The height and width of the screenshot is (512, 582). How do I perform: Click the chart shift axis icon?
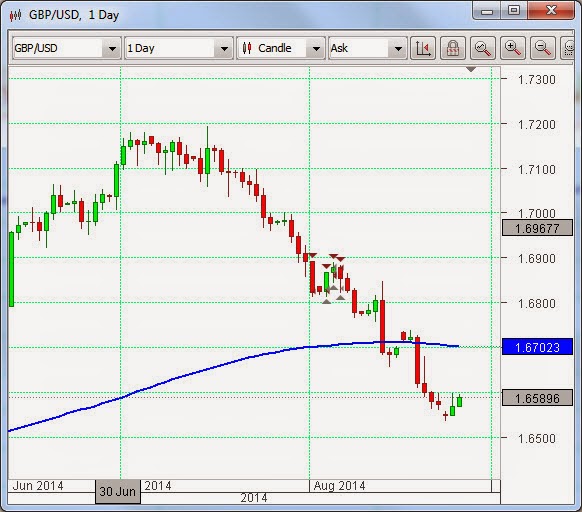(x=423, y=48)
